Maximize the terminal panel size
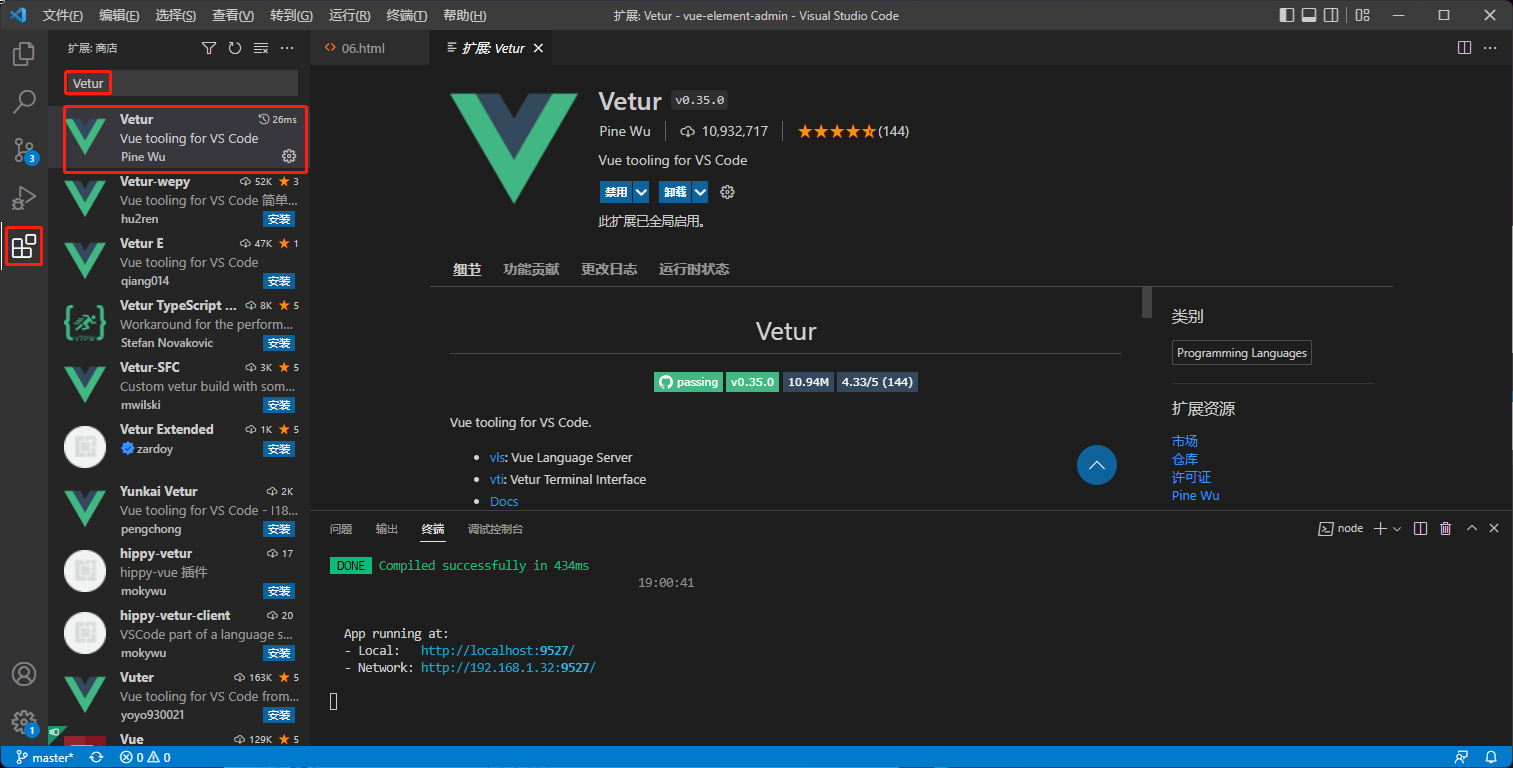The image size is (1513, 768). pyautogui.click(x=1471, y=528)
